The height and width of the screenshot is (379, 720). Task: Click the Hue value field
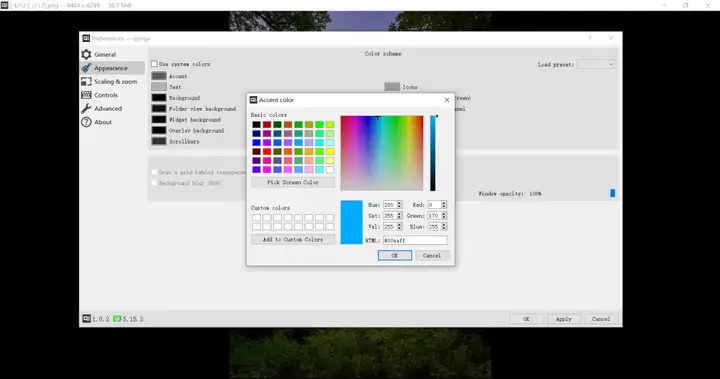389,205
